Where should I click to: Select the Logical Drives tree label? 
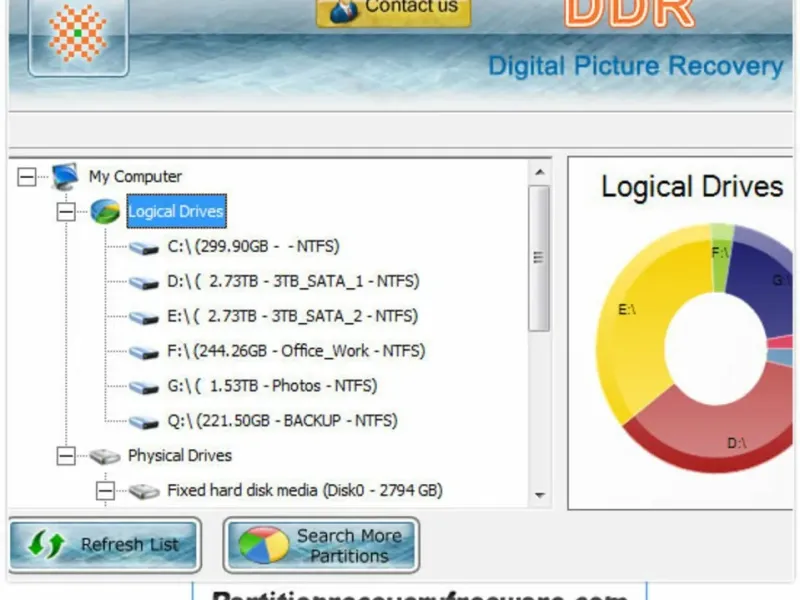(176, 211)
